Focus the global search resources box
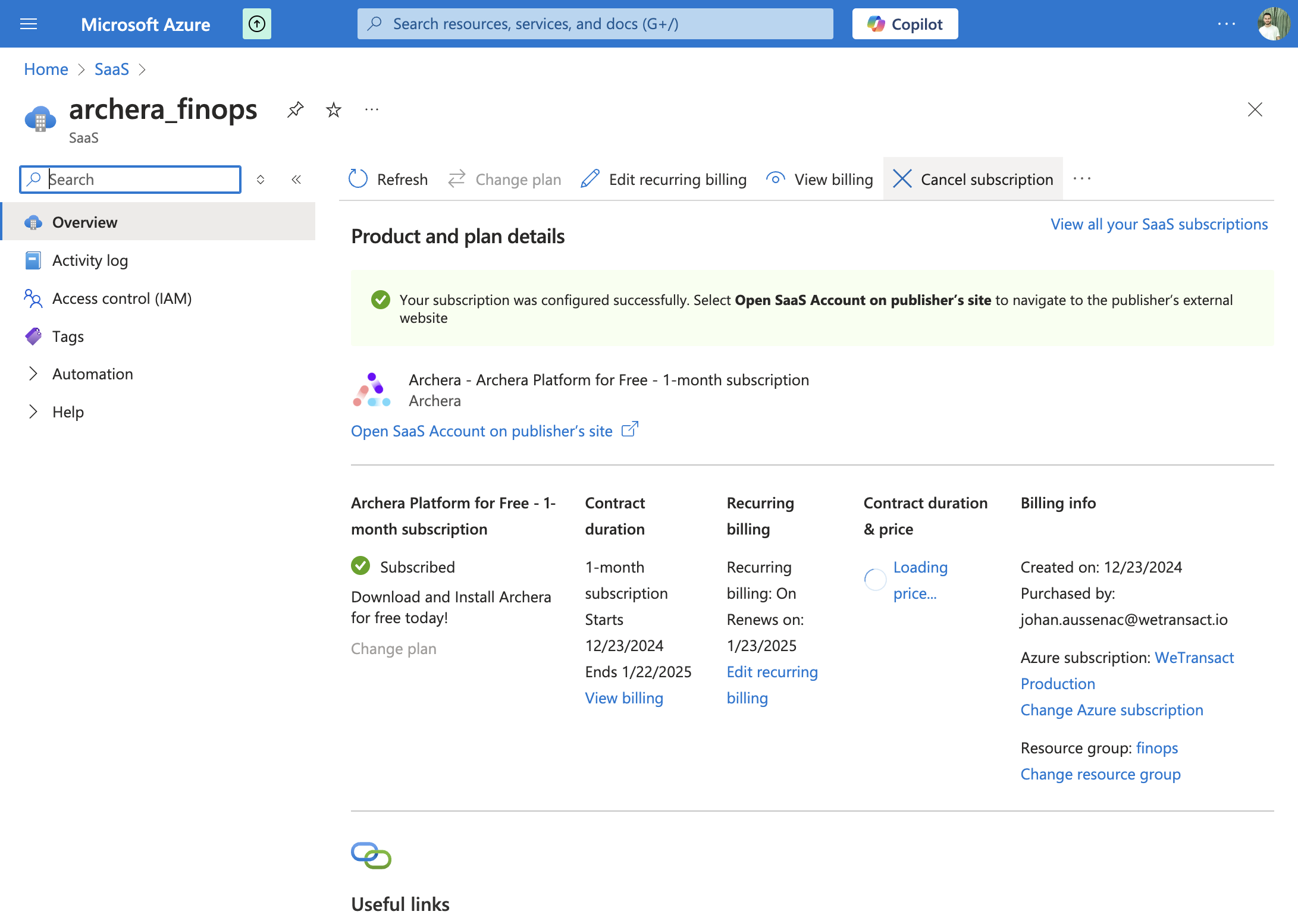Viewport: 1298px width, 924px height. (595, 24)
